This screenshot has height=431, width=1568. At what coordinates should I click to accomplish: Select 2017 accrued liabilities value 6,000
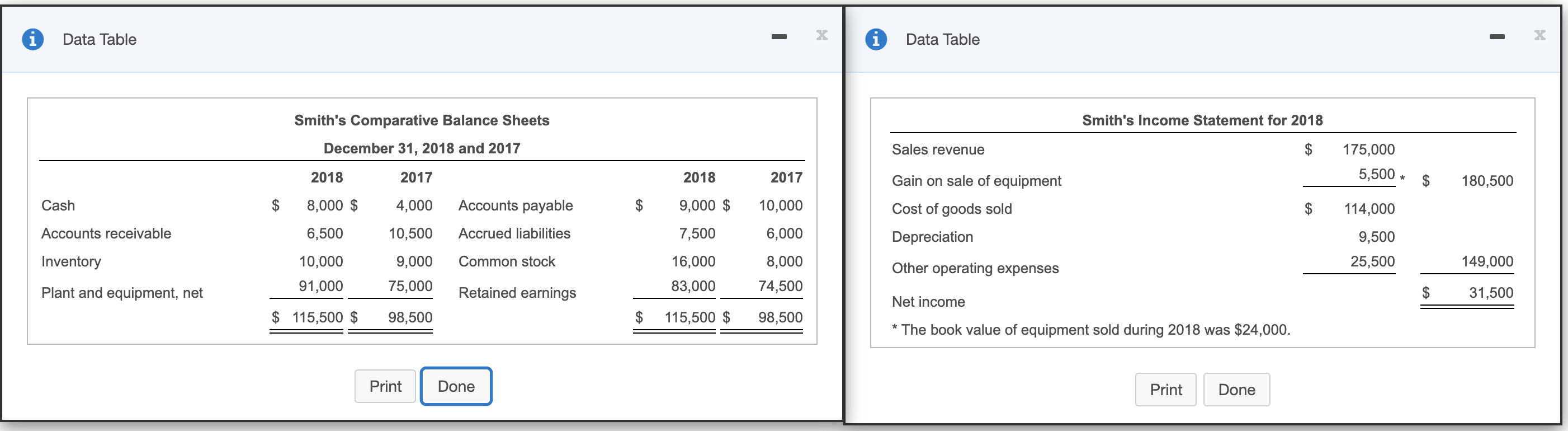[x=784, y=233]
